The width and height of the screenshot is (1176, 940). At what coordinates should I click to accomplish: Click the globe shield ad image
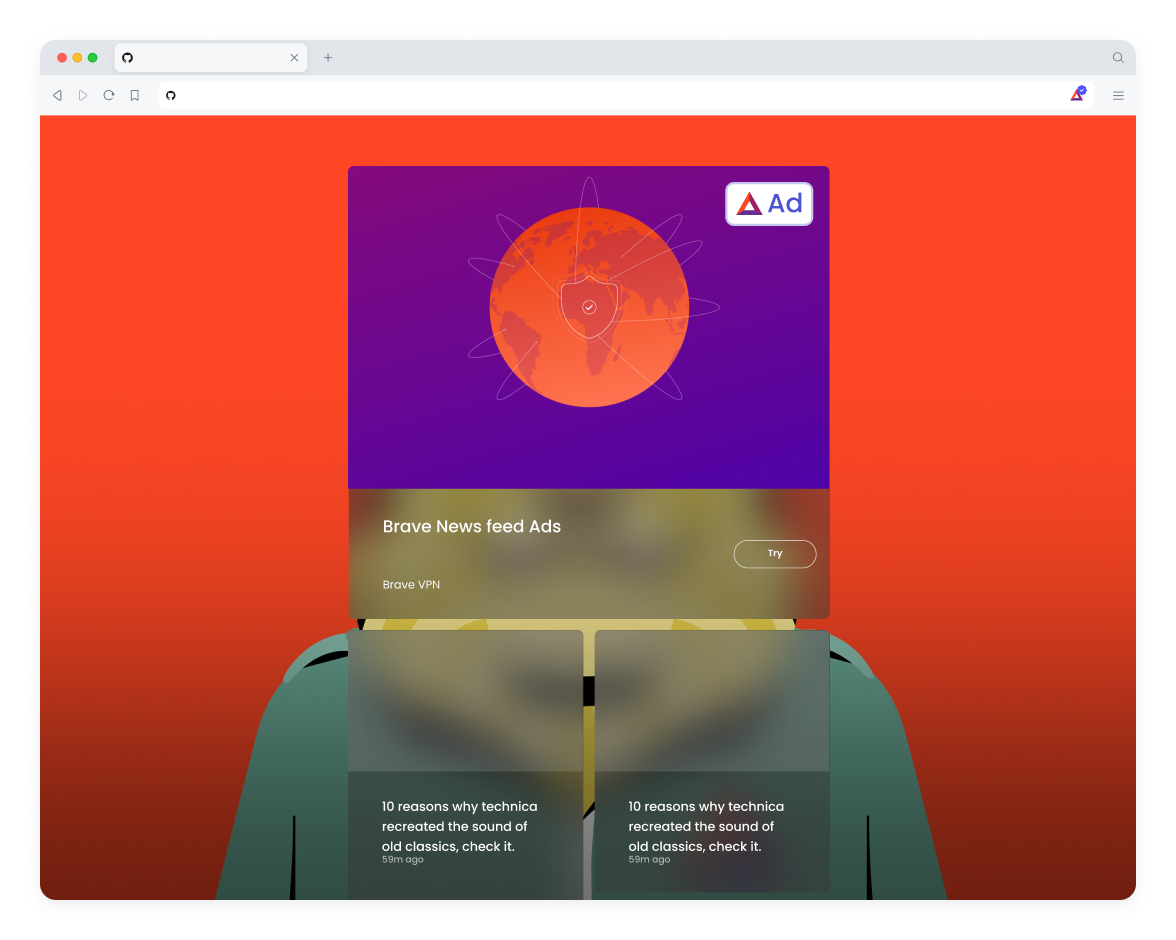coord(589,327)
